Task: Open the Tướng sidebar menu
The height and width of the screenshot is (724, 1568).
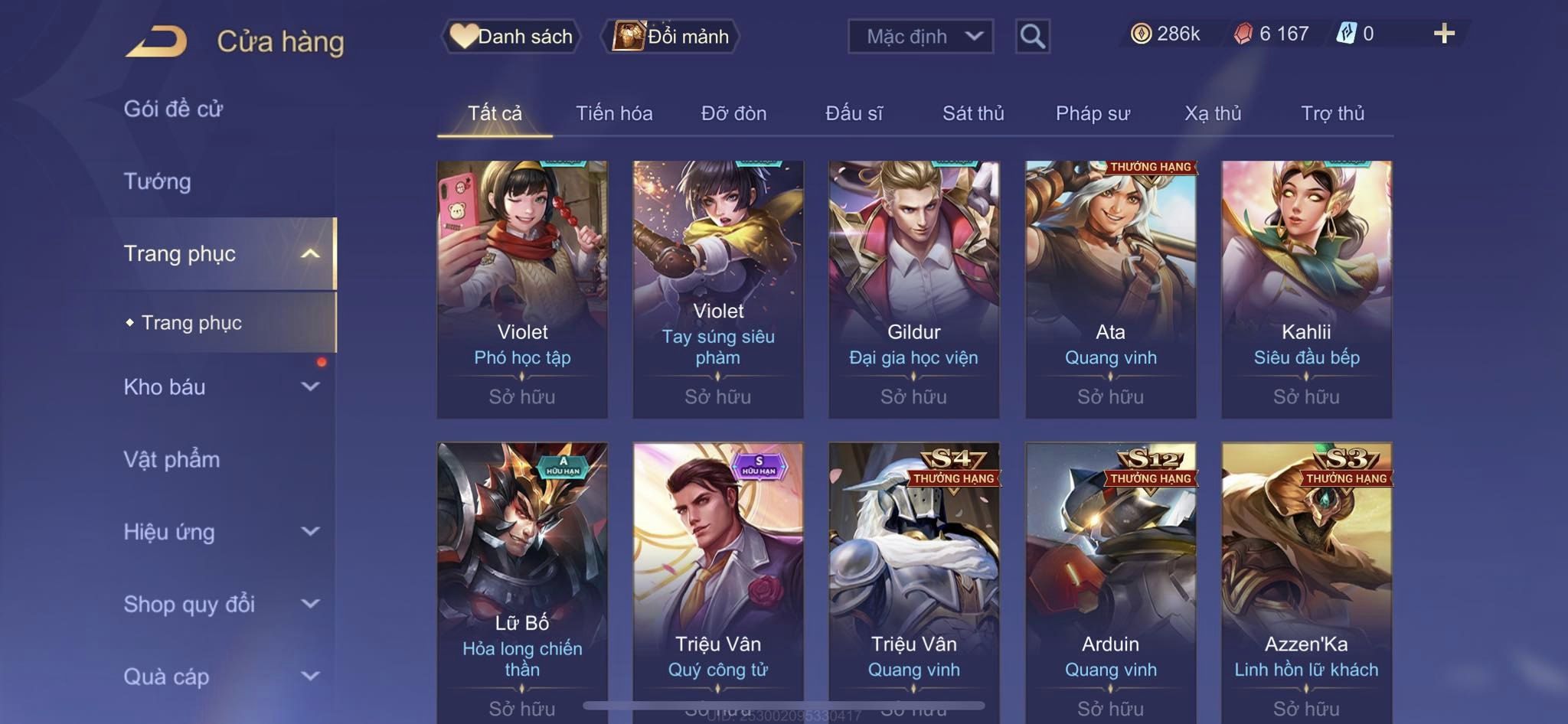Action: tap(158, 181)
